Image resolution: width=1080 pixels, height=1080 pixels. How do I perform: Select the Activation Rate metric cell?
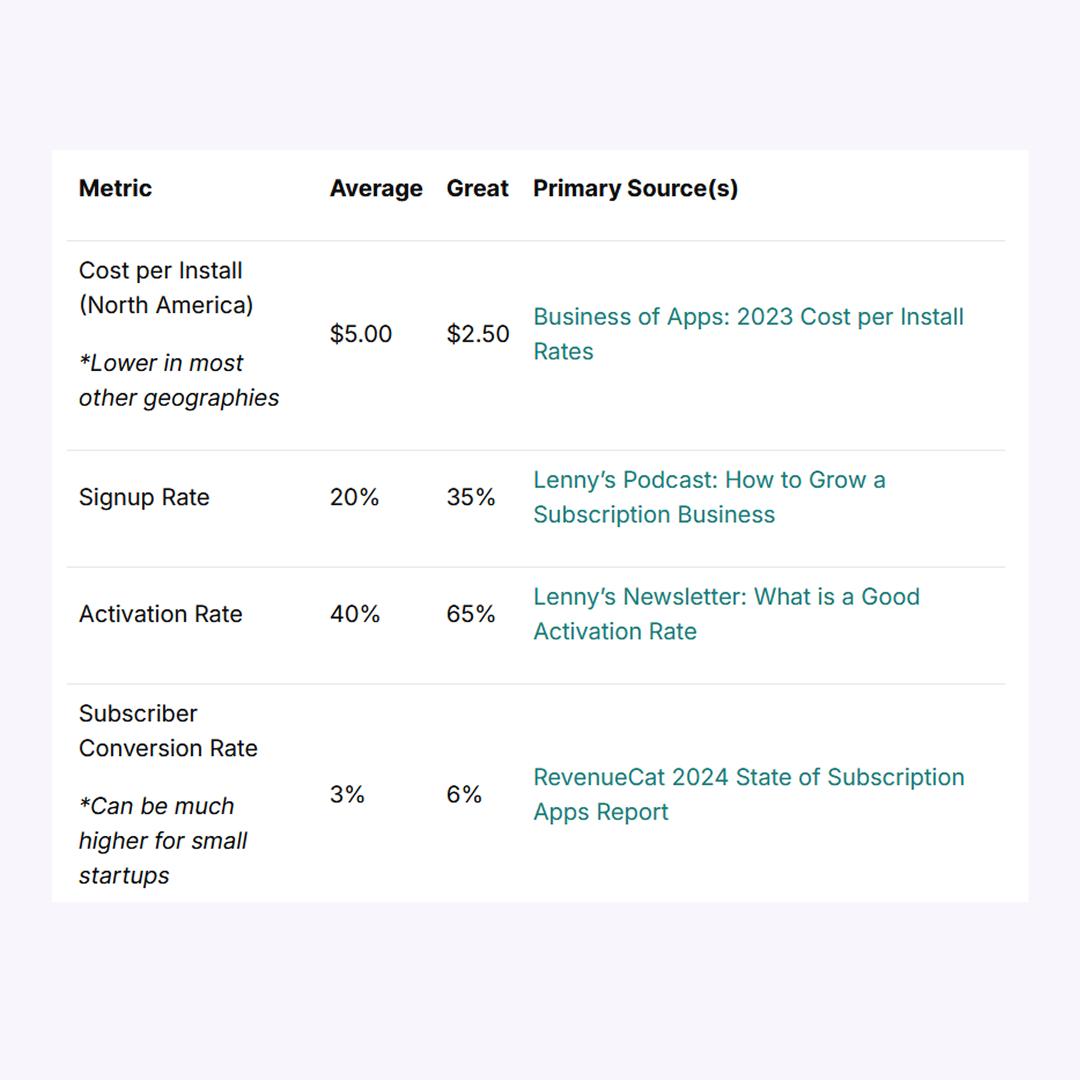coord(160,614)
